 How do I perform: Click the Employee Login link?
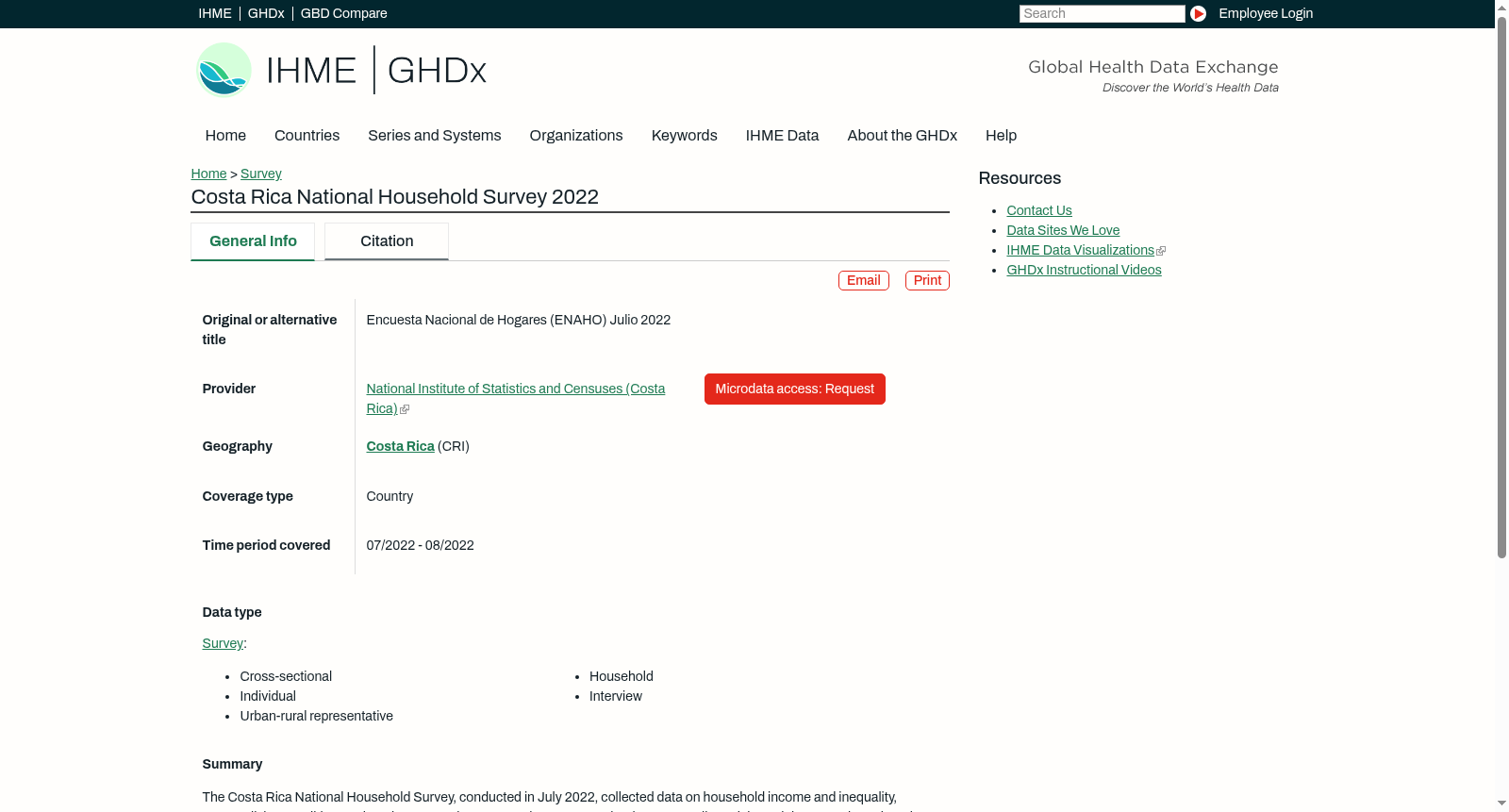[x=1266, y=13]
